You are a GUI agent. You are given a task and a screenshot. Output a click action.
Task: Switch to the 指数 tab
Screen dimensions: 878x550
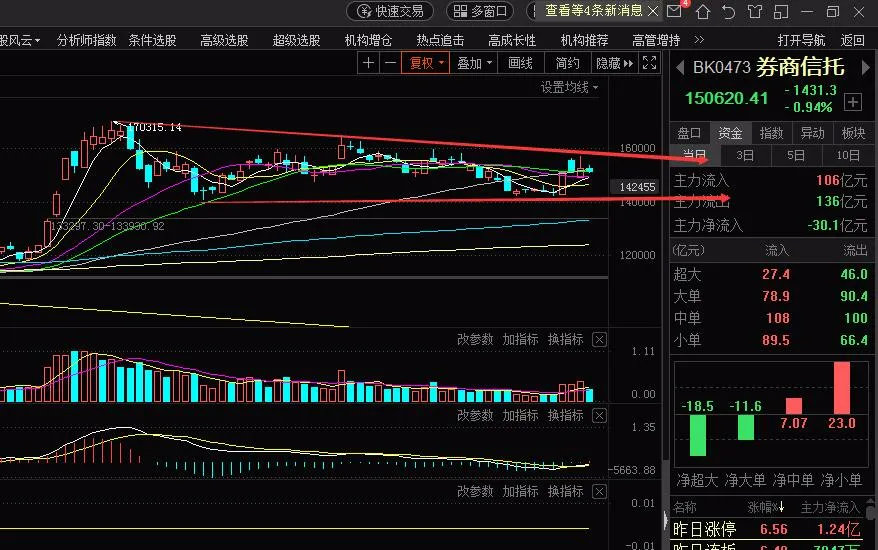tap(771, 133)
